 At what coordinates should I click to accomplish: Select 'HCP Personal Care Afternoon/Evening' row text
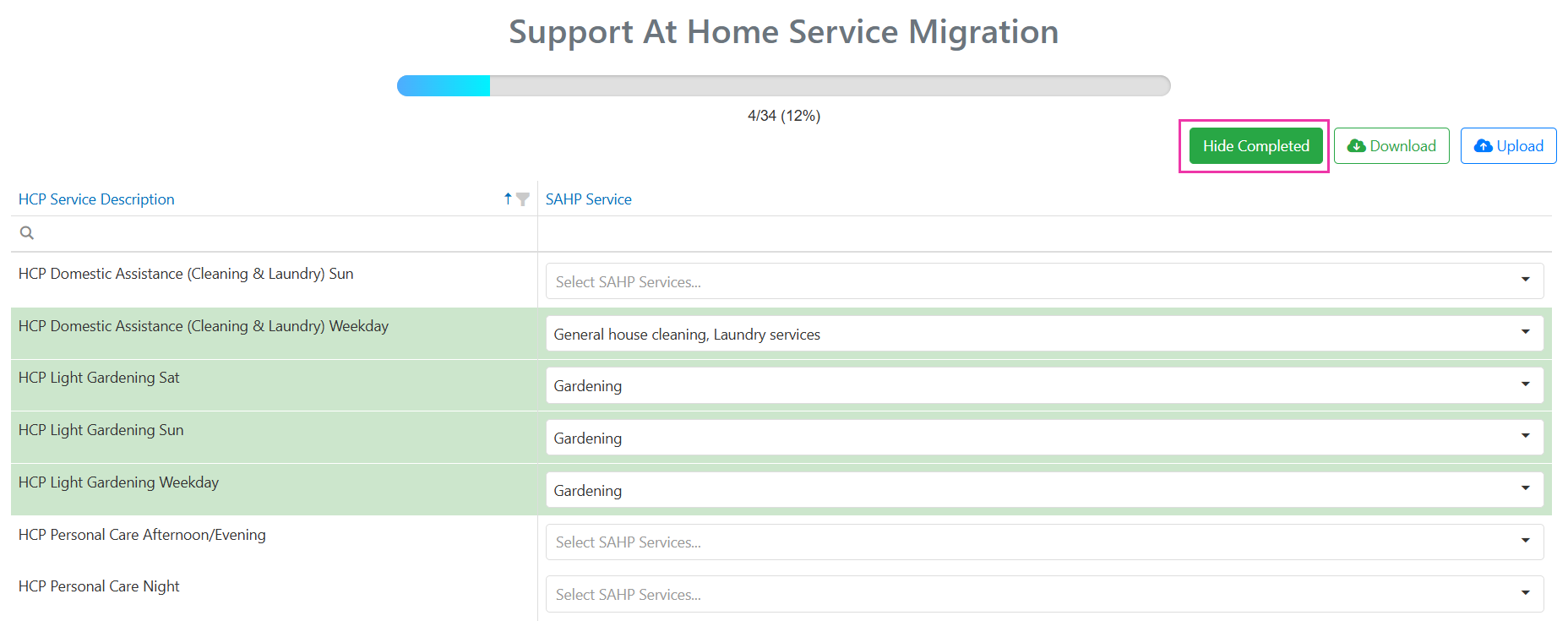(x=142, y=535)
